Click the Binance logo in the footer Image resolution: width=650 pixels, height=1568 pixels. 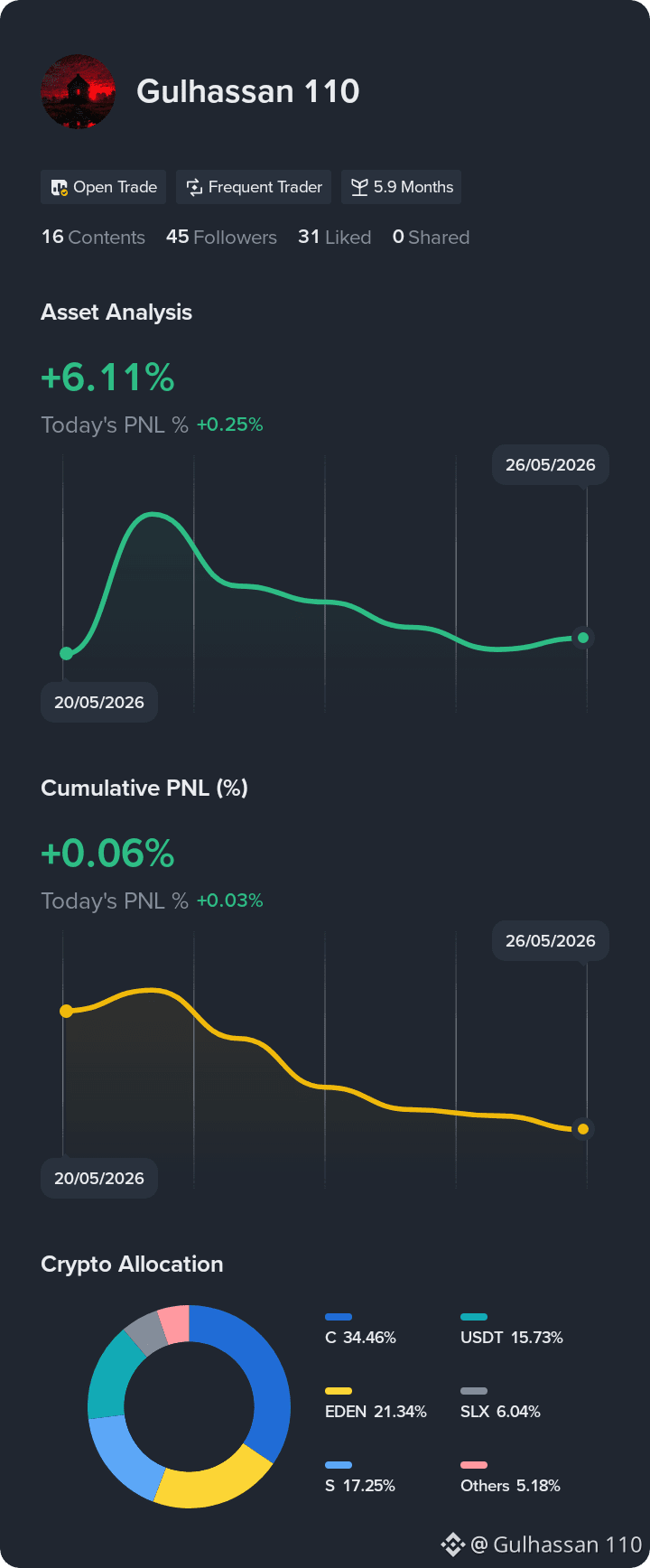pyautogui.click(x=453, y=1545)
